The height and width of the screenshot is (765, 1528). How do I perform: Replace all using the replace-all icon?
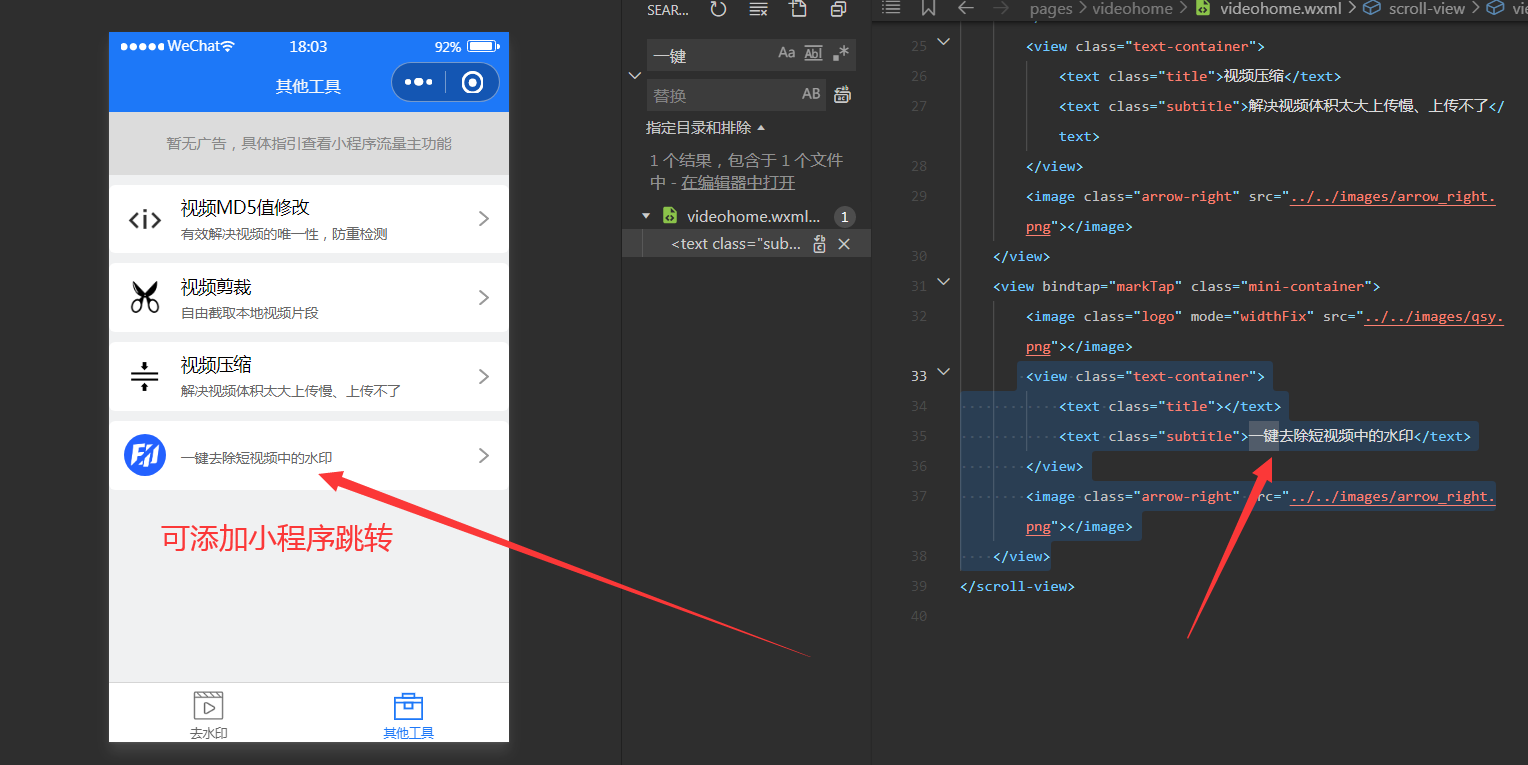842,95
